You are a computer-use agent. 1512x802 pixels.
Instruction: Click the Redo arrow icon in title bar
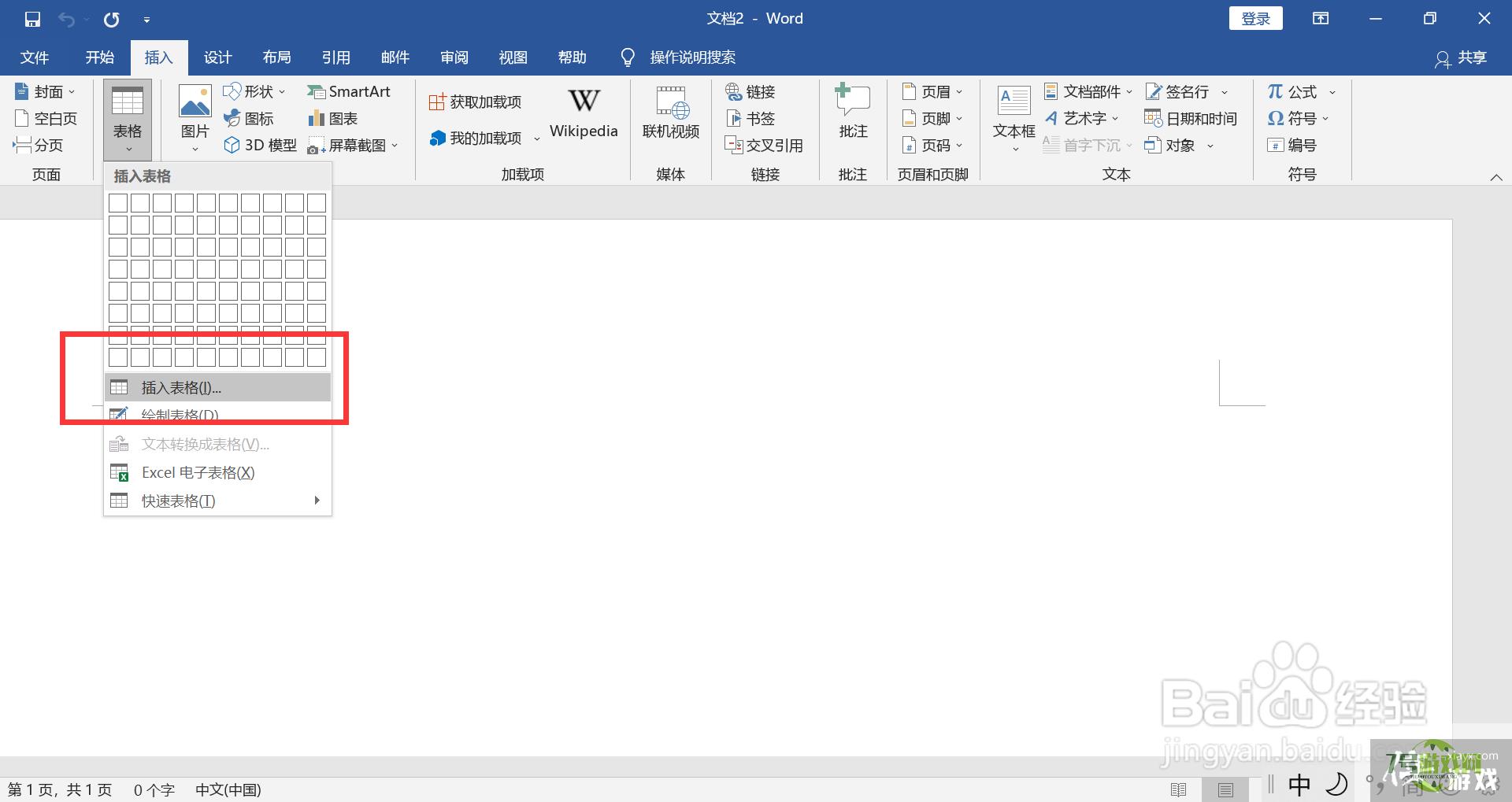coord(112,19)
